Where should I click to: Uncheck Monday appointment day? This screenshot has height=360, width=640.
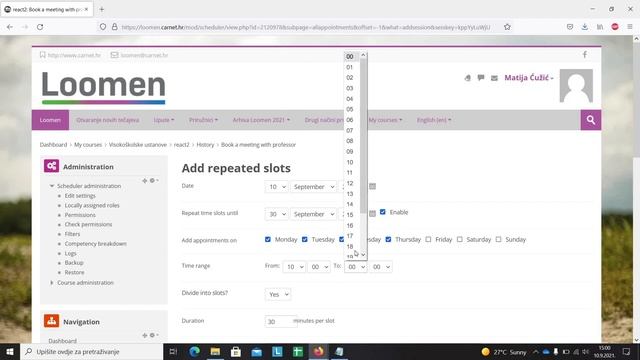click(x=268, y=239)
